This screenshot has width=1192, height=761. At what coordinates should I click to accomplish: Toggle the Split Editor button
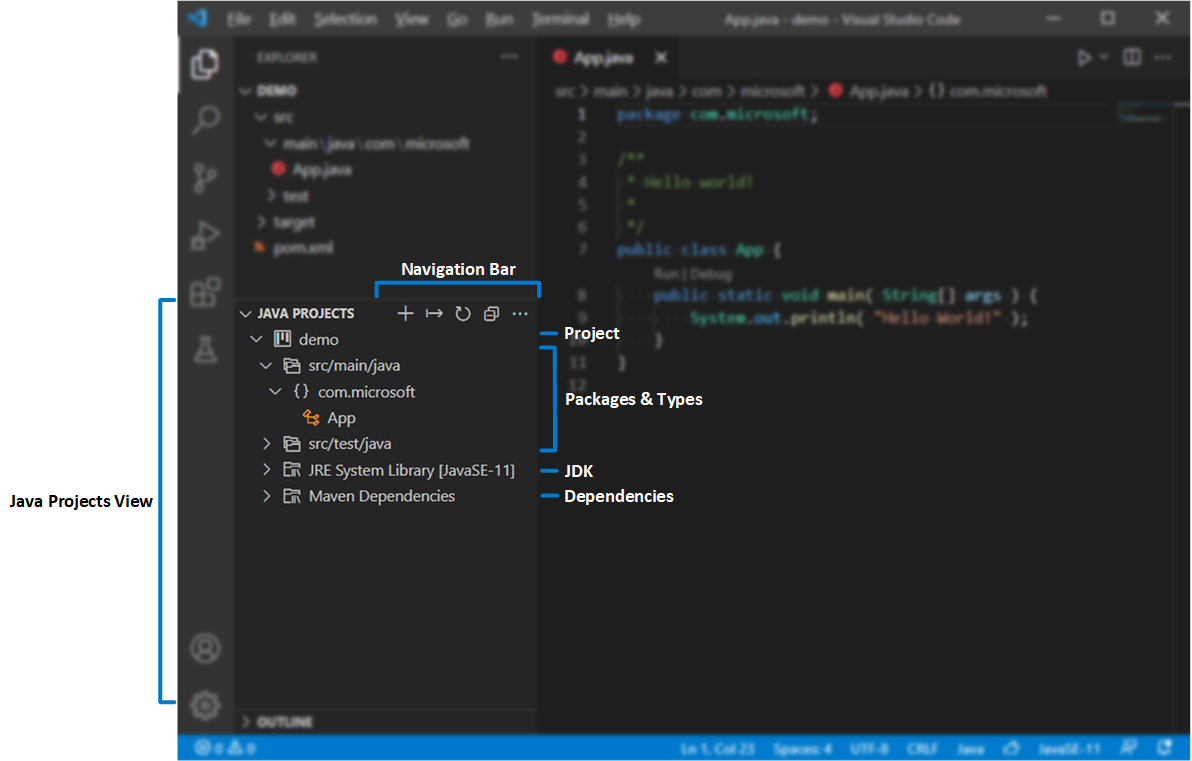(1131, 57)
